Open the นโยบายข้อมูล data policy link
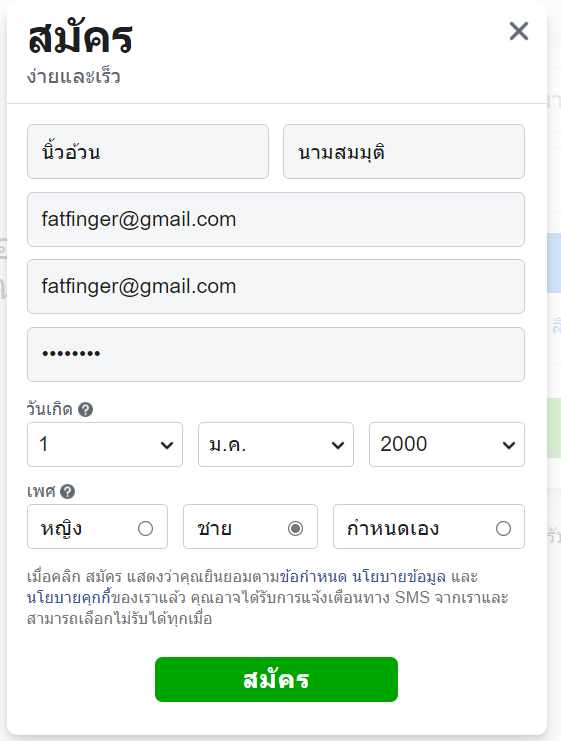 [399, 577]
